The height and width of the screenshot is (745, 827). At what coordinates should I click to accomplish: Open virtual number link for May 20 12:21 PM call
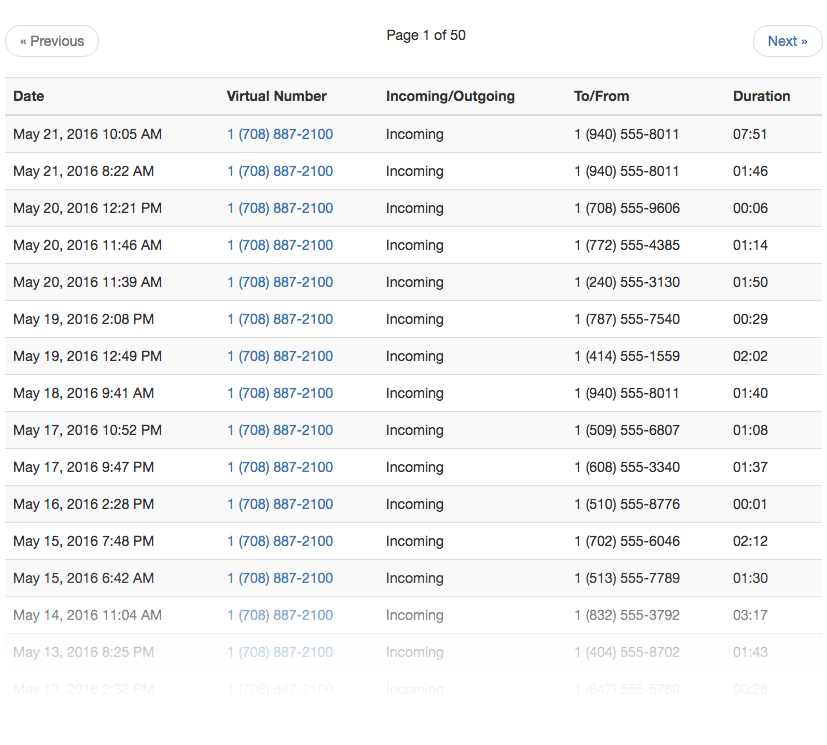pyautogui.click(x=280, y=208)
